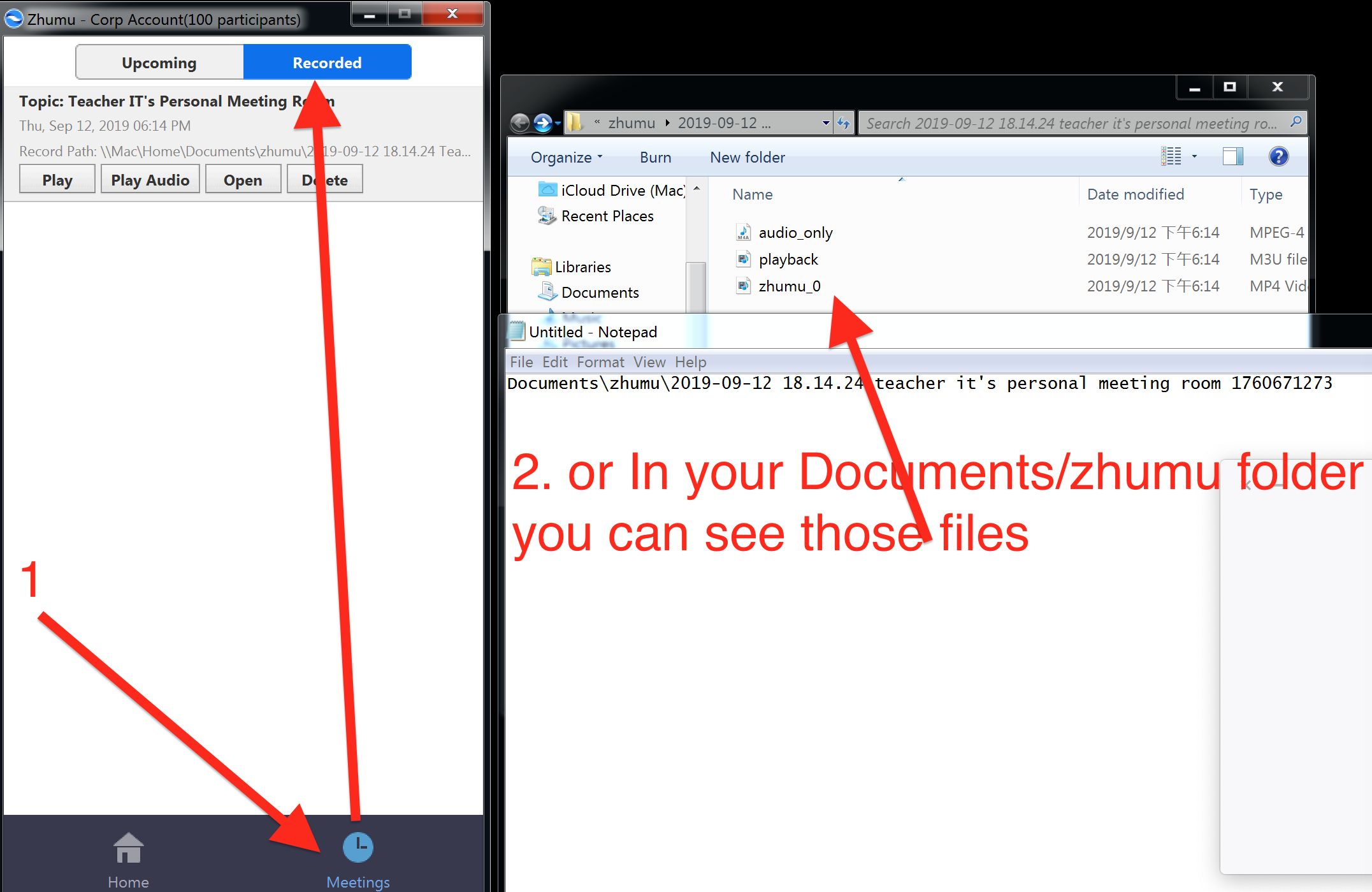Select Documents under Libraries
This screenshot has height=892, width=1372.
pyautogui.click(x=599, y=293)
